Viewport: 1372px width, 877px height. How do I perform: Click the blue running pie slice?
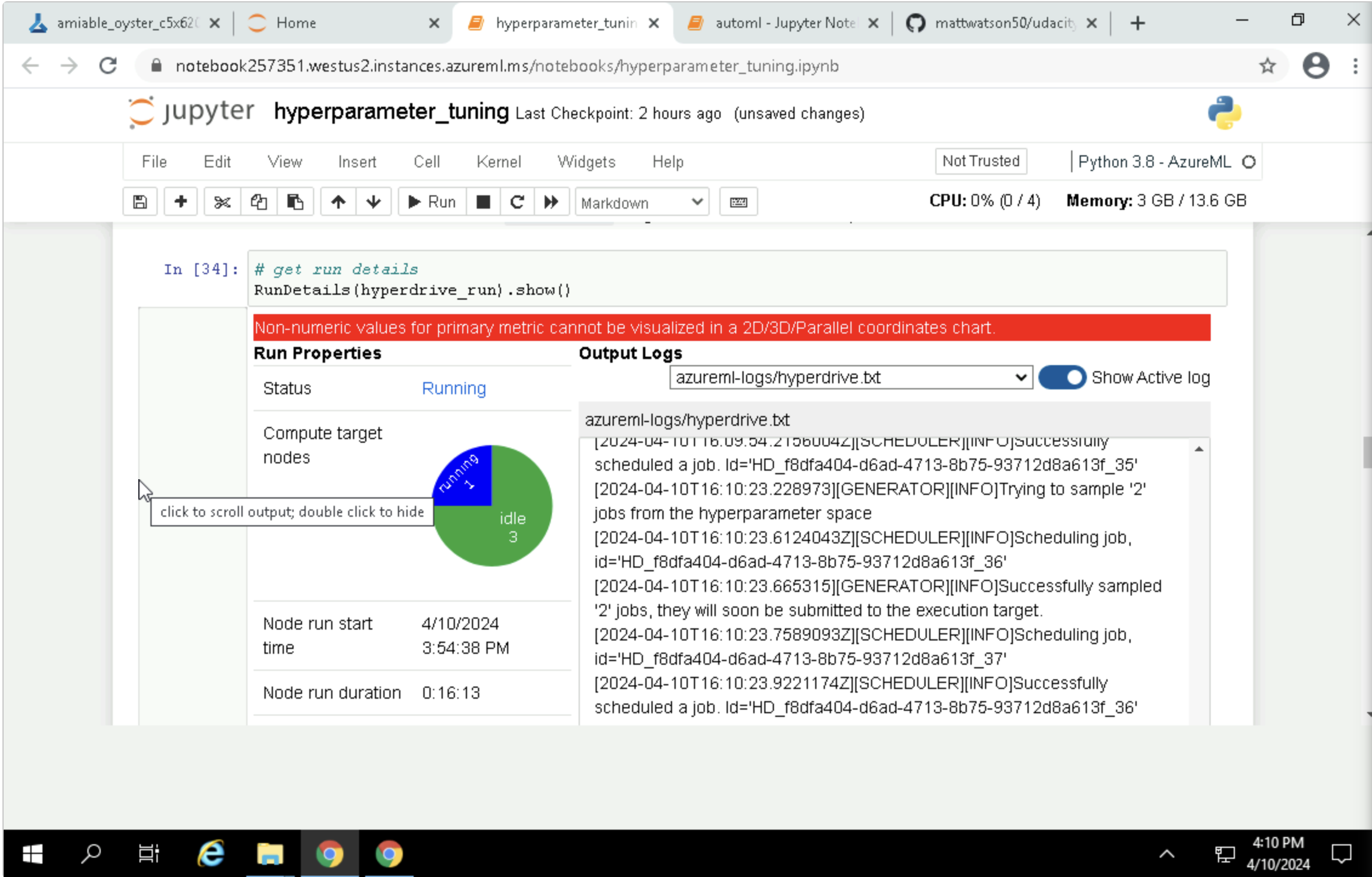pos(467,478)
